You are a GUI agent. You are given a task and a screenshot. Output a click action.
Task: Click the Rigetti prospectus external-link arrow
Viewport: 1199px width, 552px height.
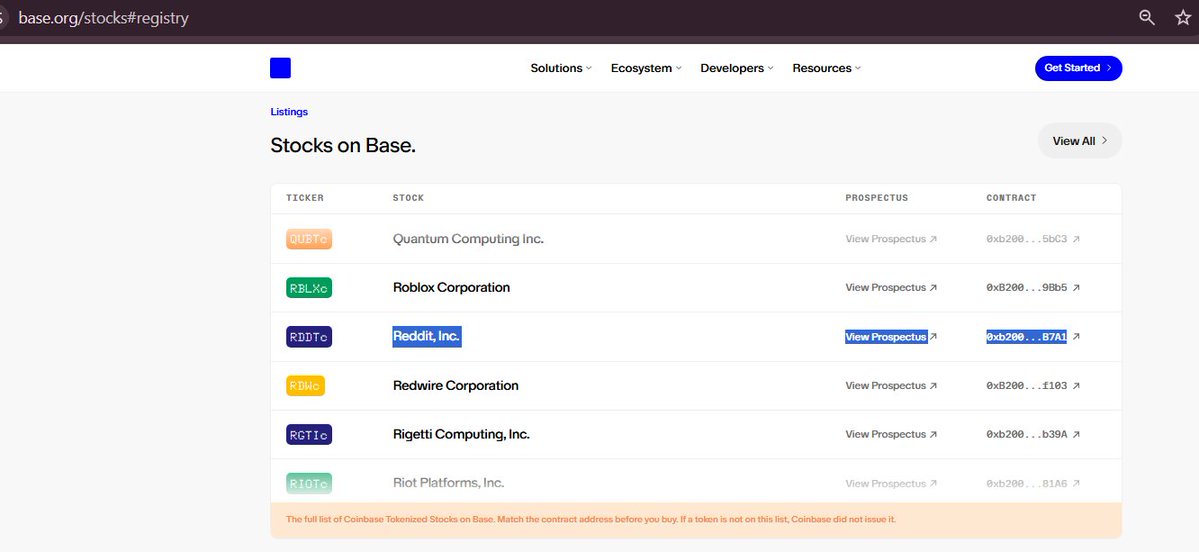click(x=933, y=435)
